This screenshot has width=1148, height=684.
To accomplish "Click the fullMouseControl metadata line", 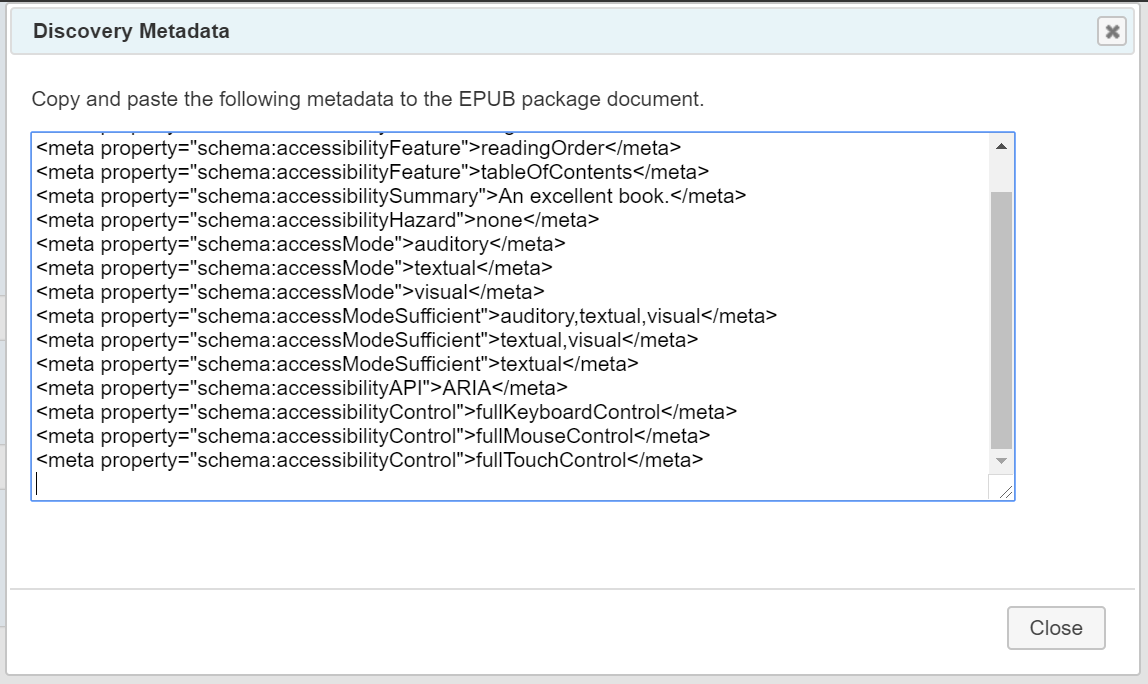I will (x=373, y=436).
